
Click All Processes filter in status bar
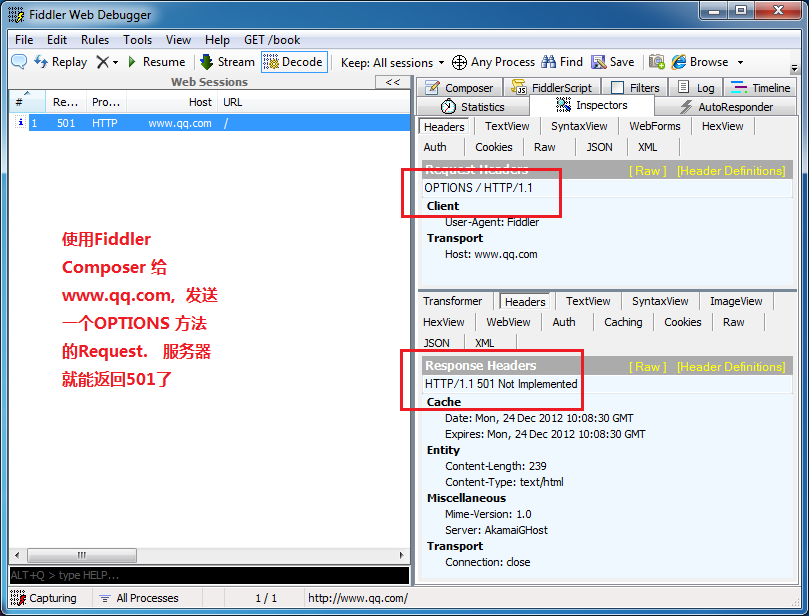[x=139, y=598]
